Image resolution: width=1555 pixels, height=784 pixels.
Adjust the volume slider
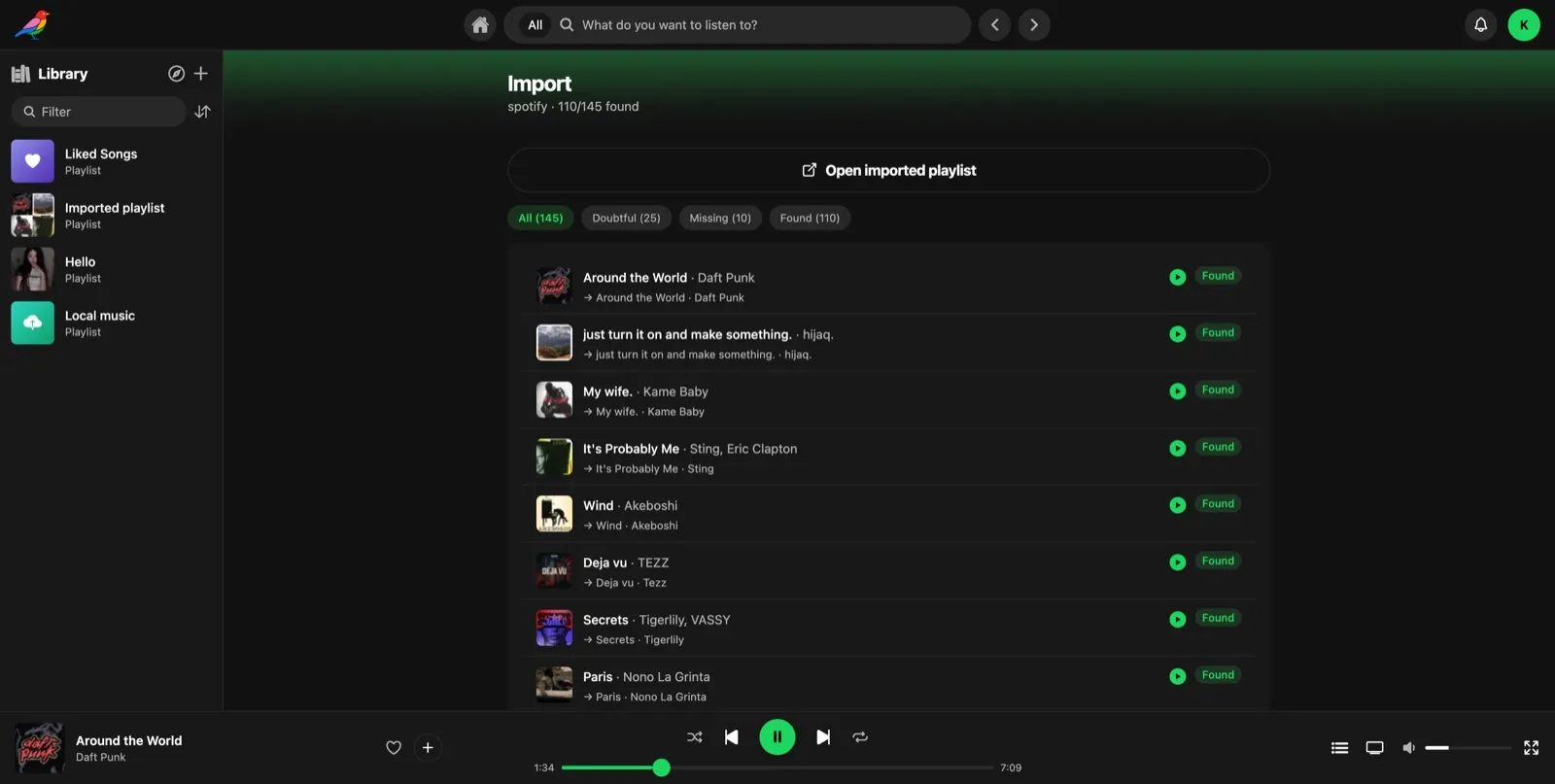tap(1468, 747)
